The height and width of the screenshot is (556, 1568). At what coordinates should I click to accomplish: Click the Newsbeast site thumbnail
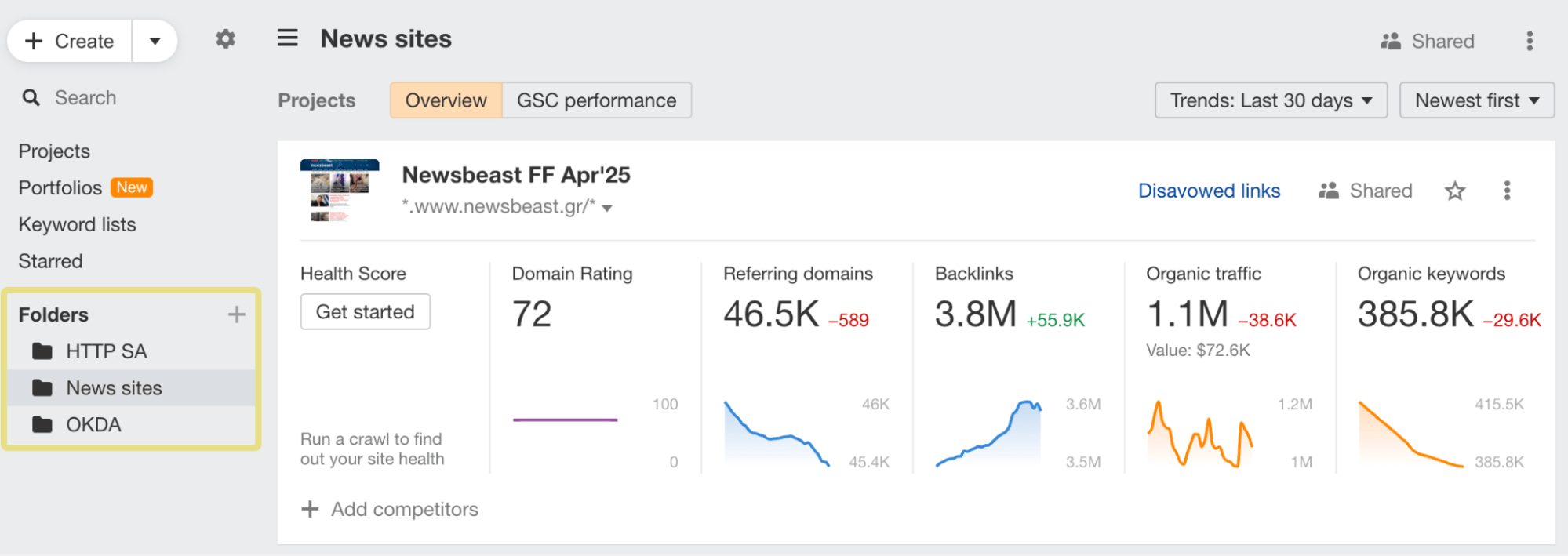[340, 191]
